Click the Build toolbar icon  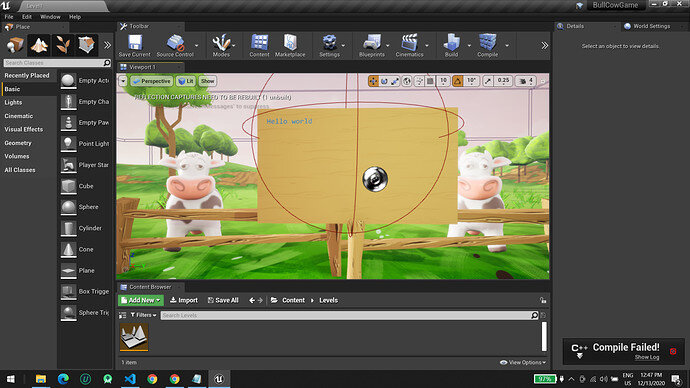tap(451, 46)
